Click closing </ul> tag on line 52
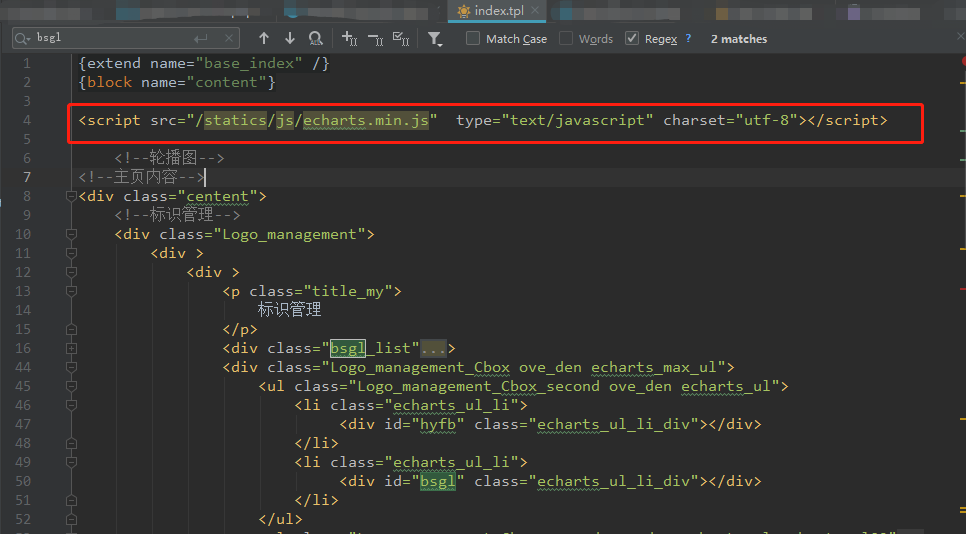Viewport: 966px width, 534px height. coord(280,519)
